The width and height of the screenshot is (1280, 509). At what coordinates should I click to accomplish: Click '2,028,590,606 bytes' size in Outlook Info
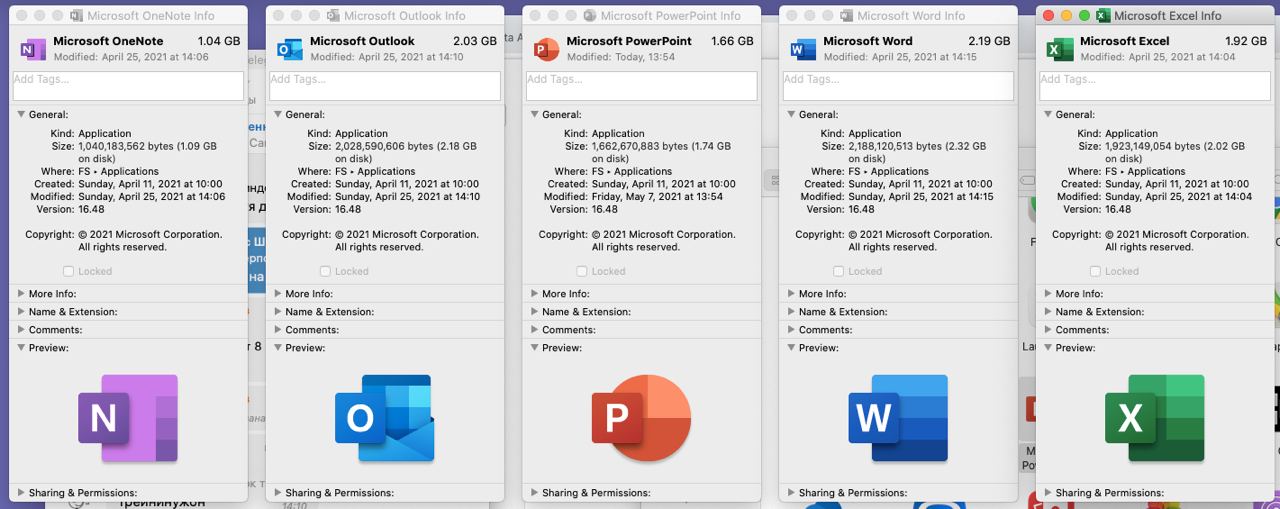click(x=383, y=146)
